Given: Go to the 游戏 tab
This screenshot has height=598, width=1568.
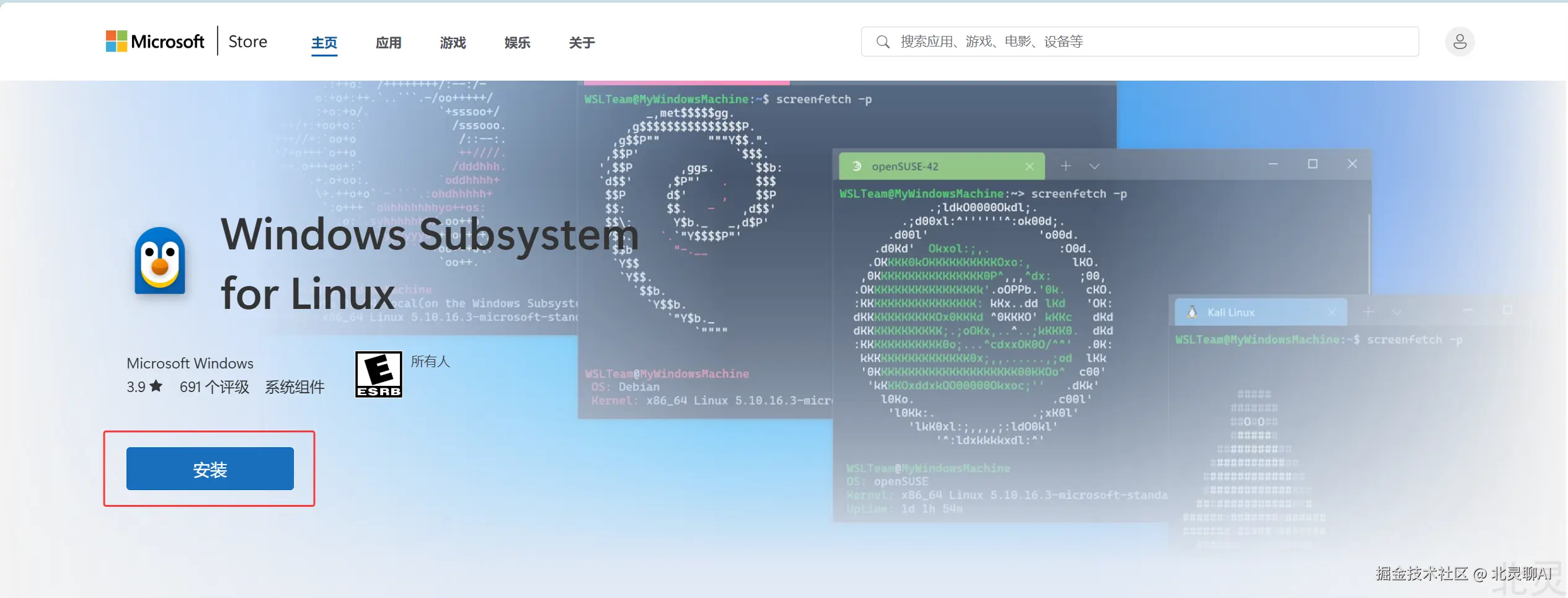Looking at the screenshot, I should 453,42.
